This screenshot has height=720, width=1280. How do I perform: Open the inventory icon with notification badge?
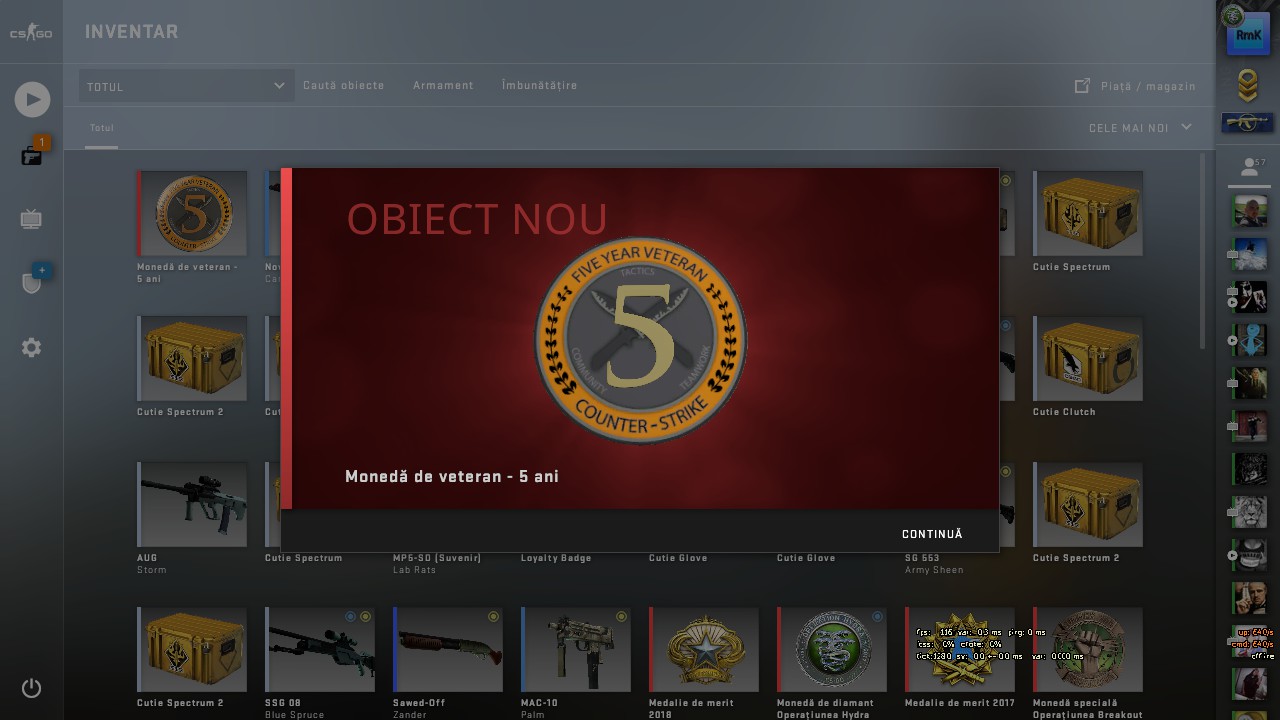pyautogui.click(x=32, y=155)
